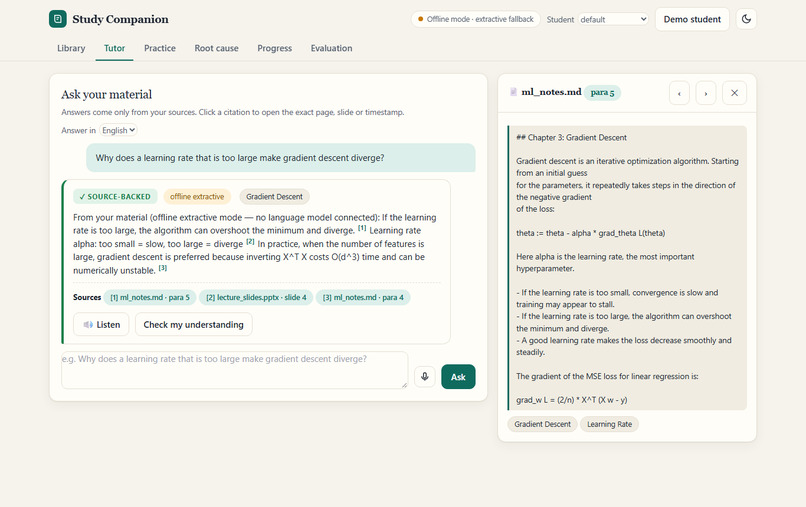
Task: Click the Offline mode status pill
Action: click(475, 19)
